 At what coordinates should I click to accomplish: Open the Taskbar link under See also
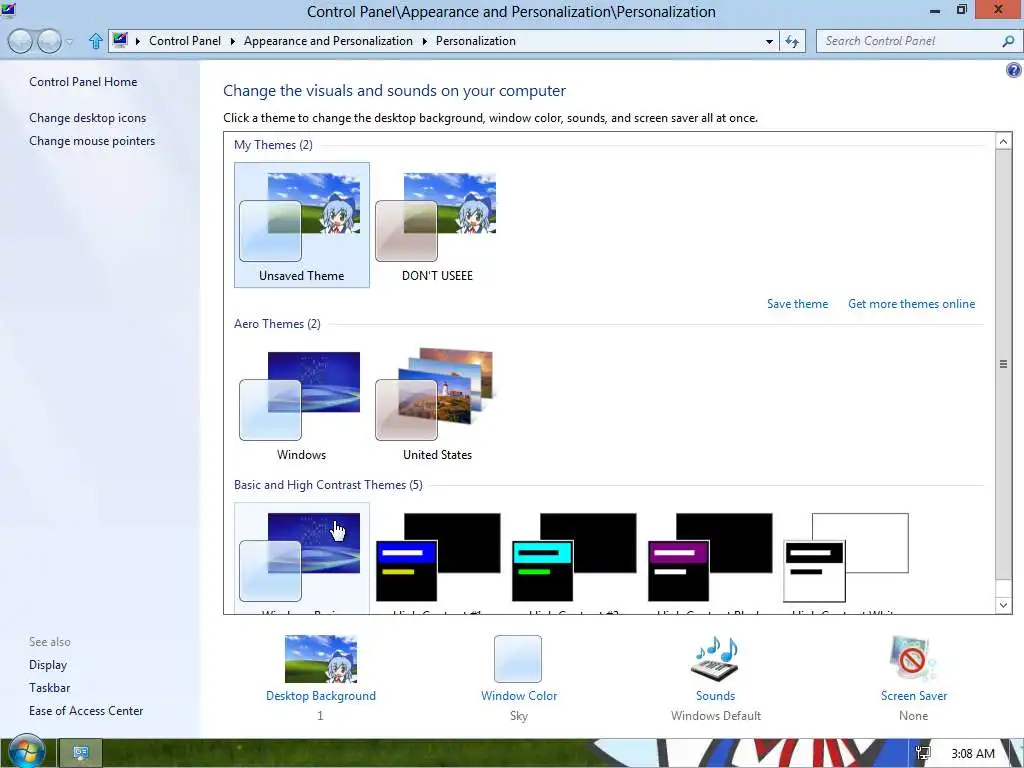pos(50,688)
